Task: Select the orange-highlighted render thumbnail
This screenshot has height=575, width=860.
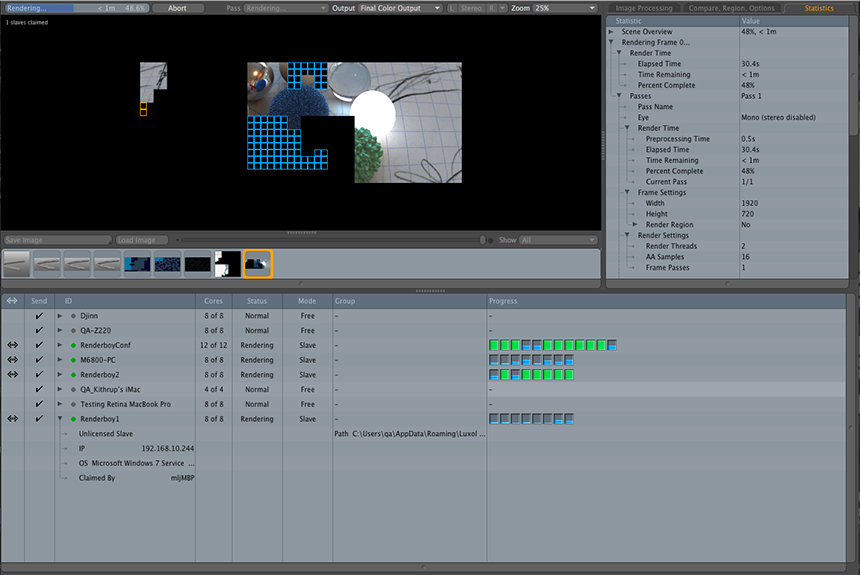Action: point(258,263)
